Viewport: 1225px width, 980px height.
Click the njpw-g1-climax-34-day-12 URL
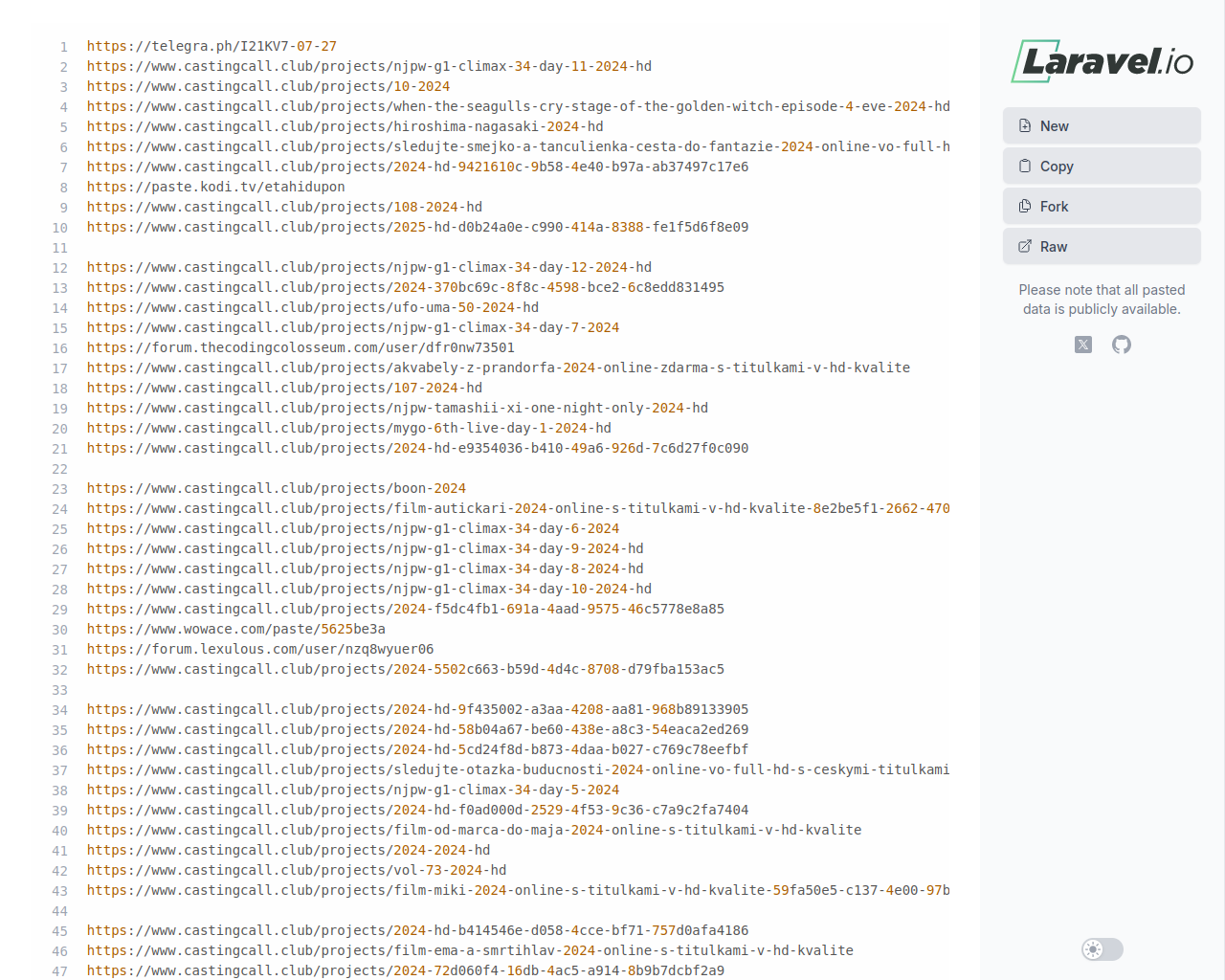(369, 267)
